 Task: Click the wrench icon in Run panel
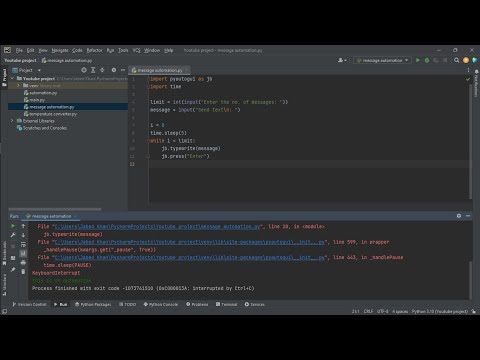pos(13,235)
